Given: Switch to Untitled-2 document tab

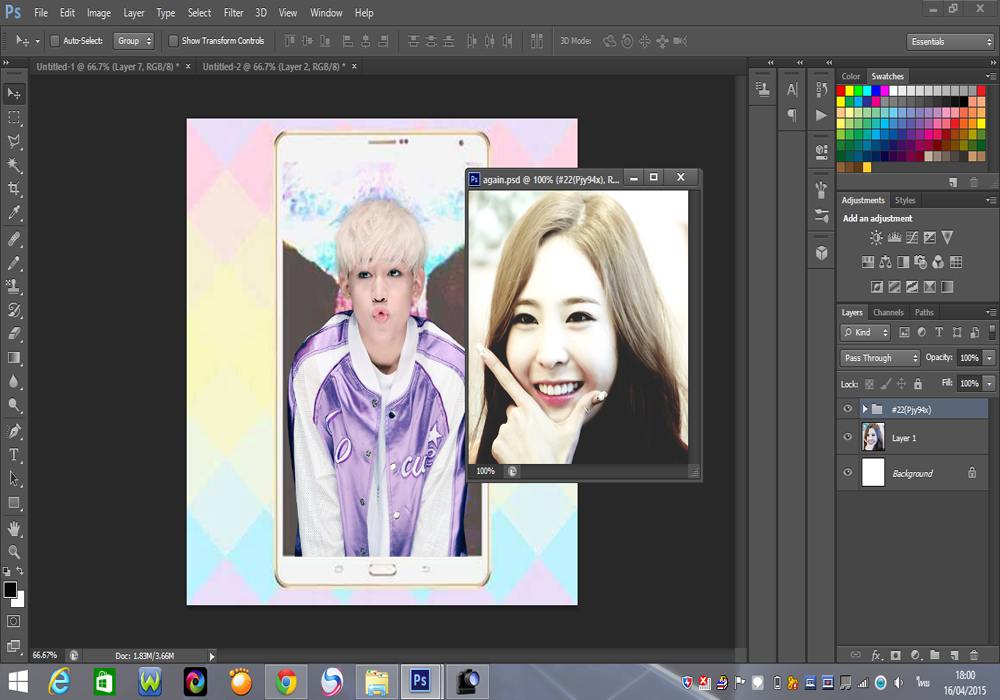Looking at the screenshot, I should pos(272,66).
